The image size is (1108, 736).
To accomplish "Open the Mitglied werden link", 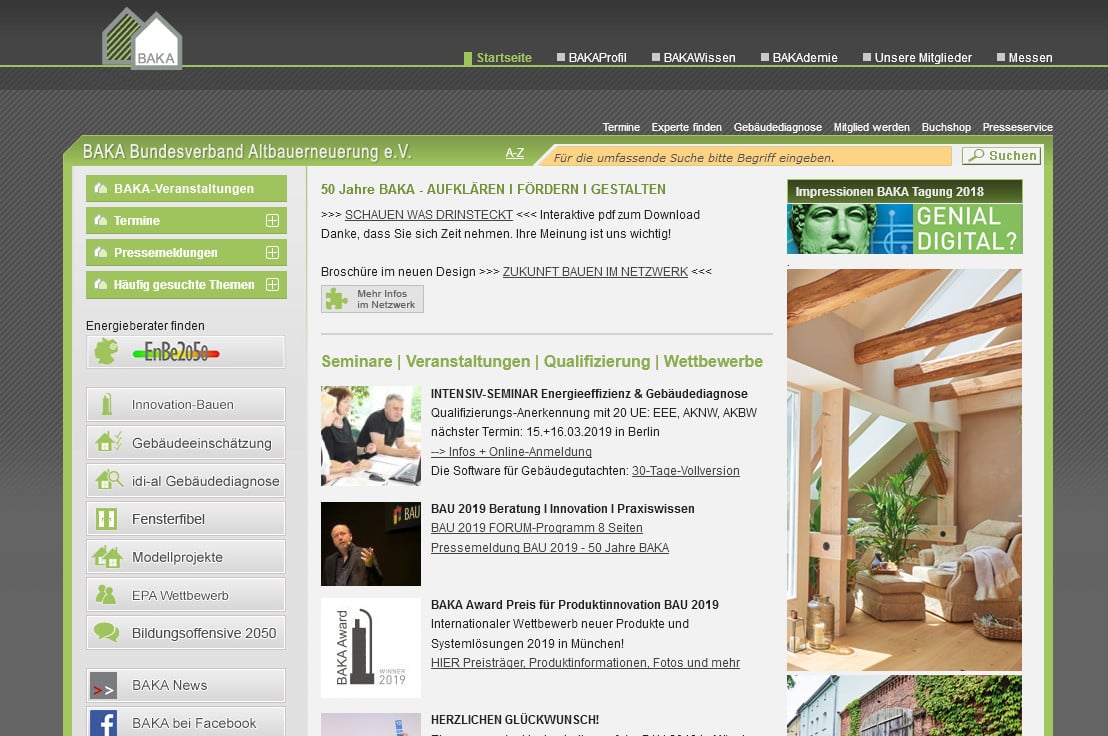I will tap(871, 127).
